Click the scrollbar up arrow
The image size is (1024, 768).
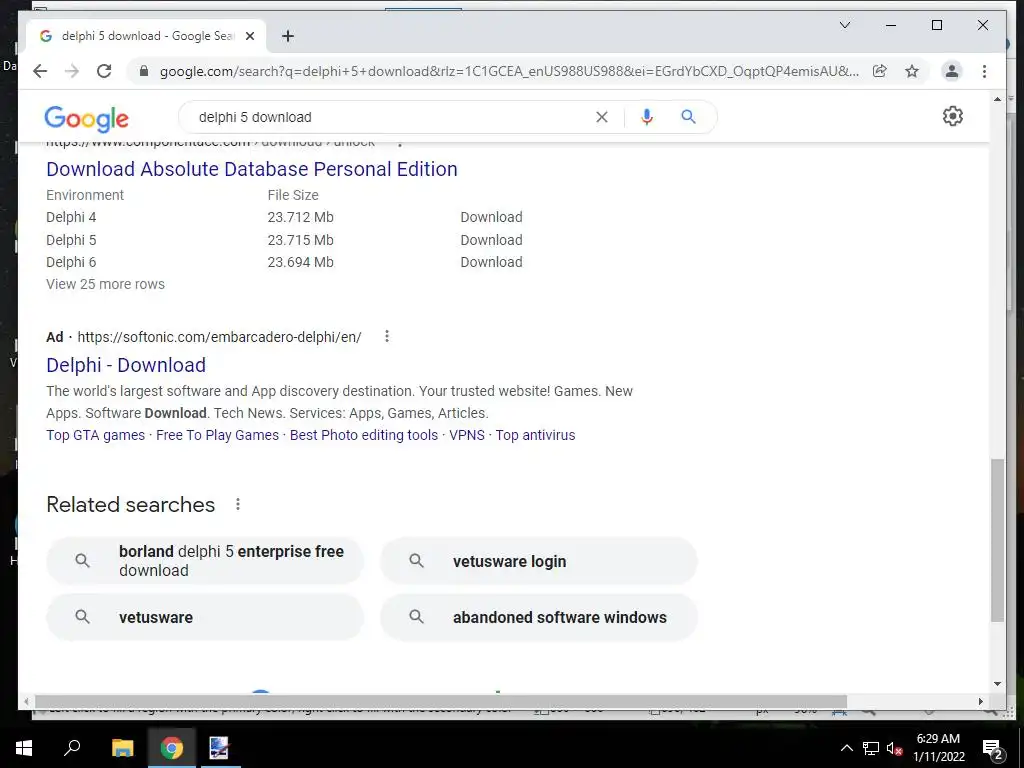coord(997,99)
